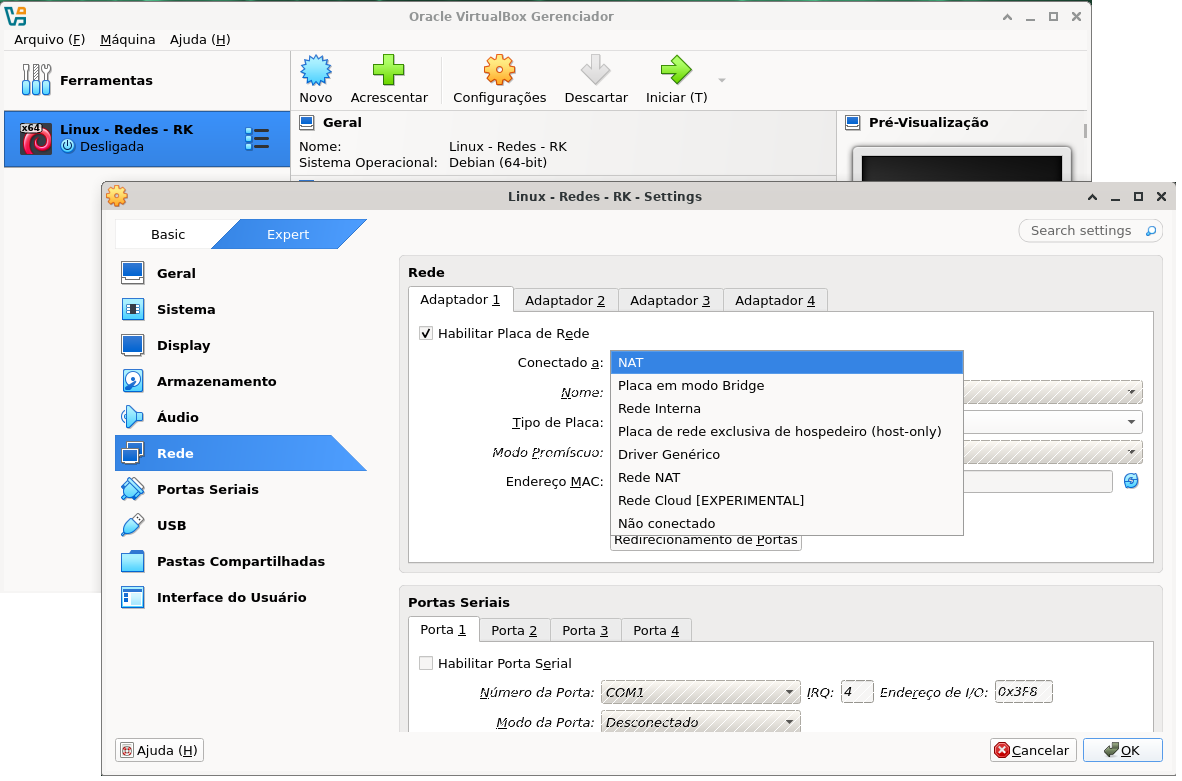Select Rede network icon in sidebar
1182x781 pixels.
[133, 453]
